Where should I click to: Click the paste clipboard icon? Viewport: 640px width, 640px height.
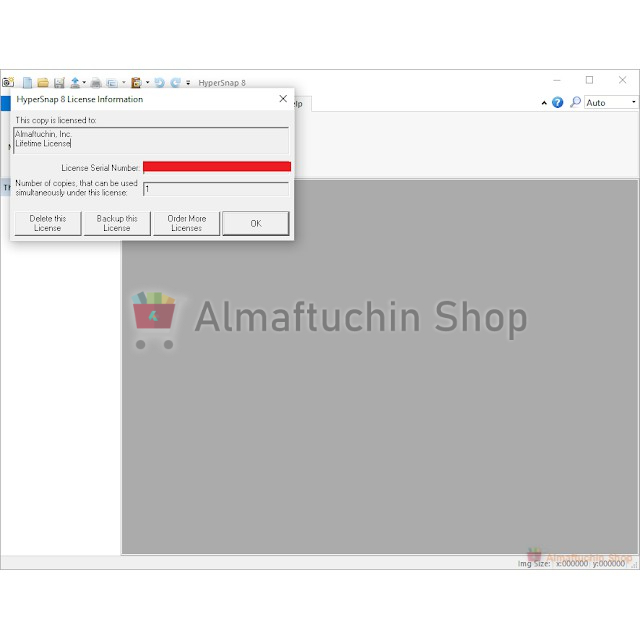tap(136, 83)
